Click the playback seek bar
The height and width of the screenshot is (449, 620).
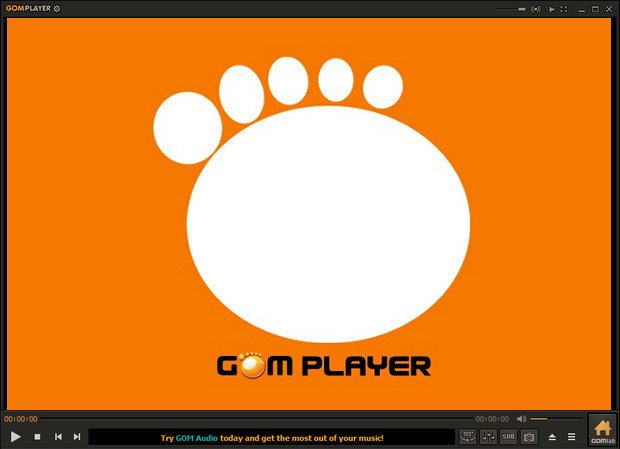coord(257,418)
